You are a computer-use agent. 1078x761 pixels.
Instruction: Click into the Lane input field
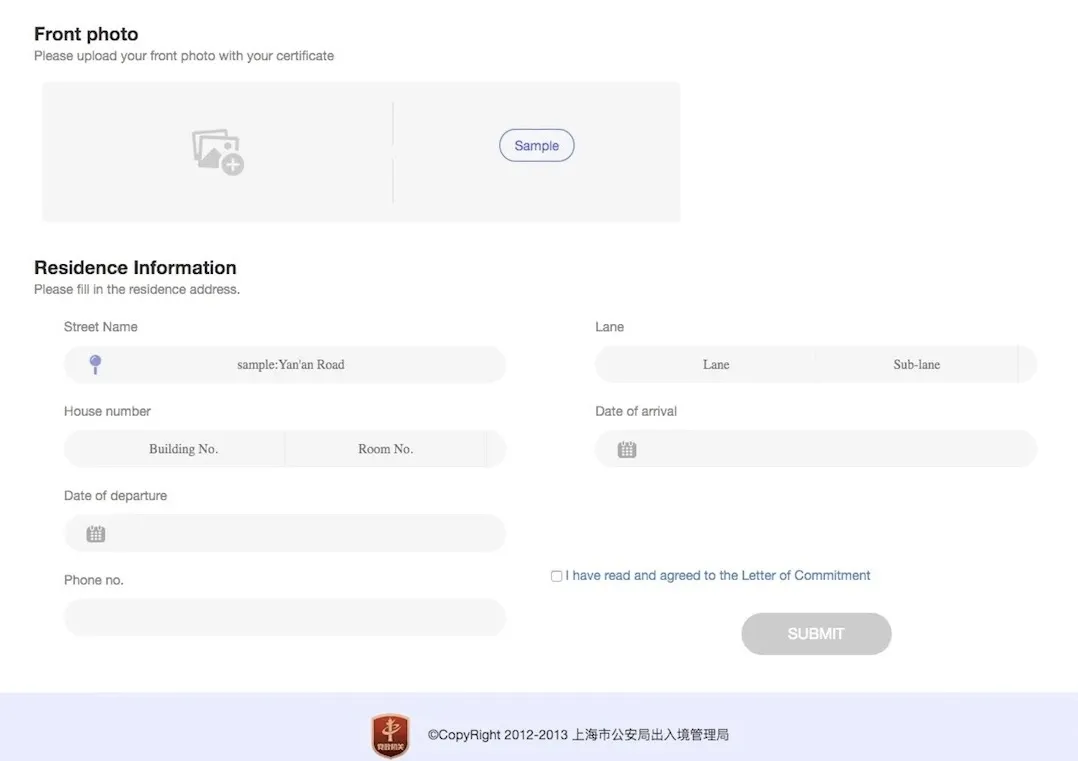(x=715, y=365)
